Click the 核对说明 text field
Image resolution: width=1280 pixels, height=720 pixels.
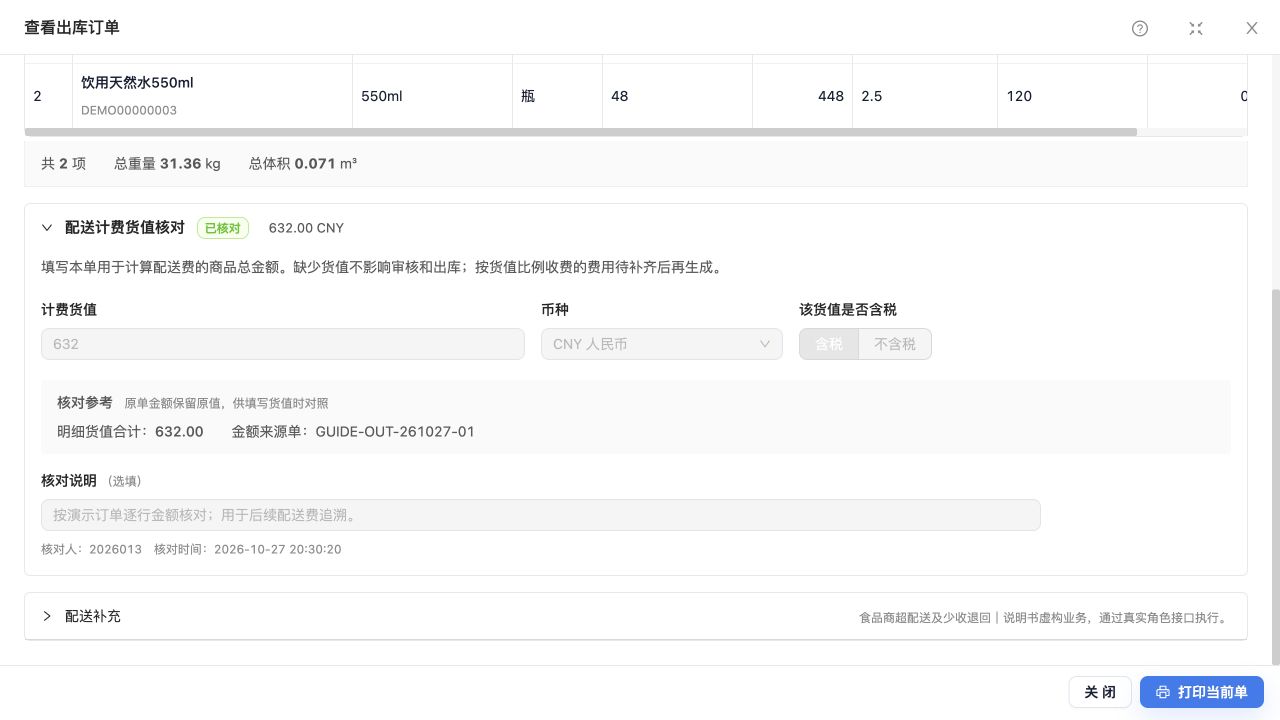541,515
